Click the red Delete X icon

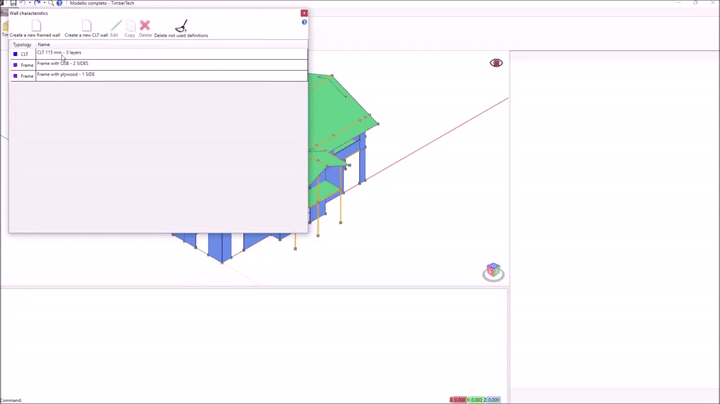(145, 25)
